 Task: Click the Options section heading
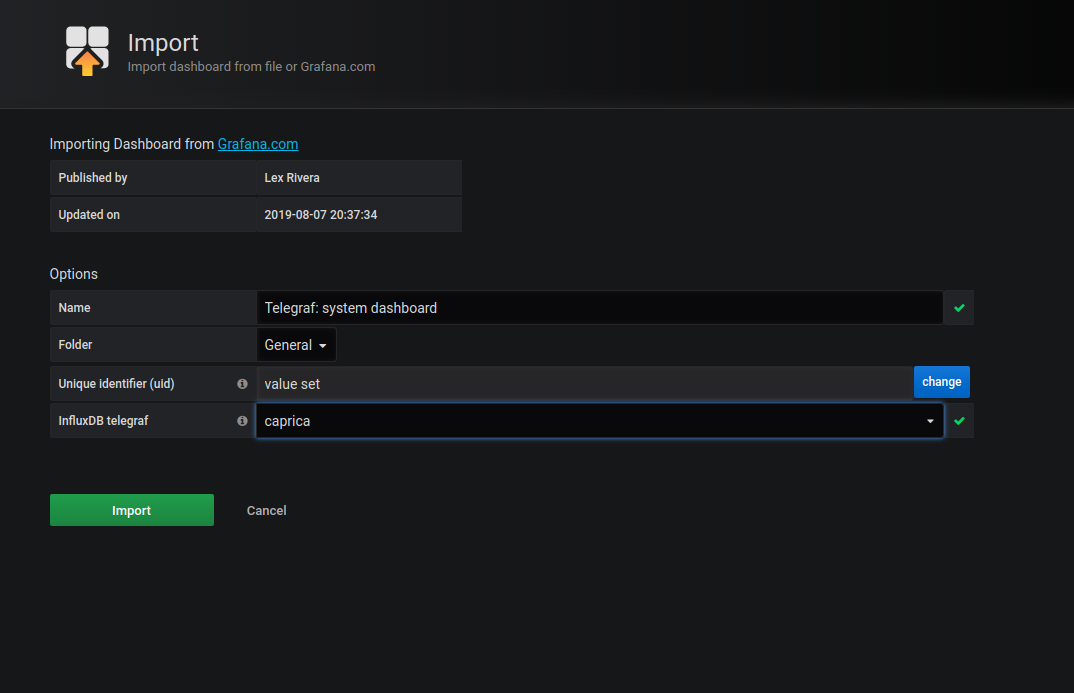74,274
